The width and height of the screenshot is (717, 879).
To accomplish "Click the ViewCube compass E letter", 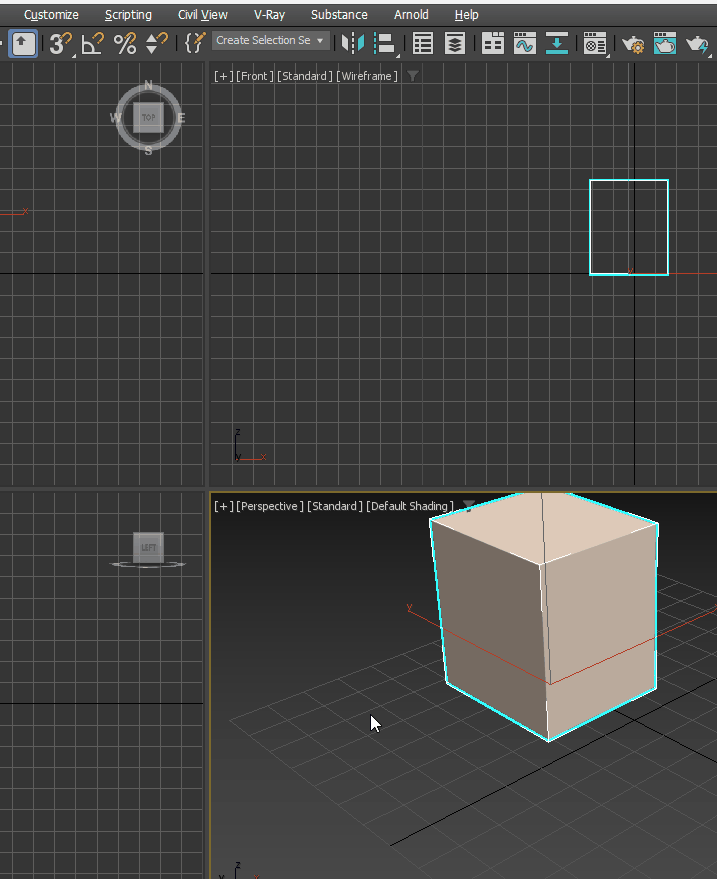I will (181, 118).
